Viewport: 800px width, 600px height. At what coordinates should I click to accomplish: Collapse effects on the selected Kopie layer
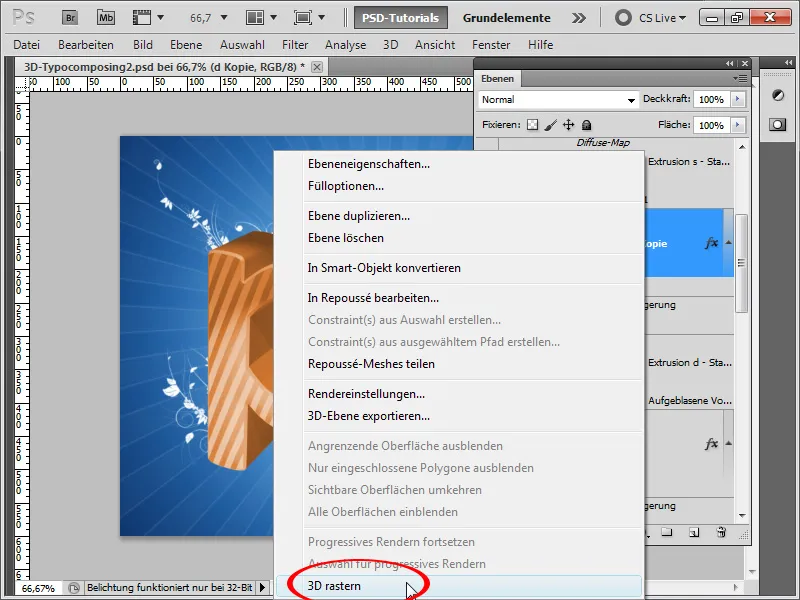729,243
